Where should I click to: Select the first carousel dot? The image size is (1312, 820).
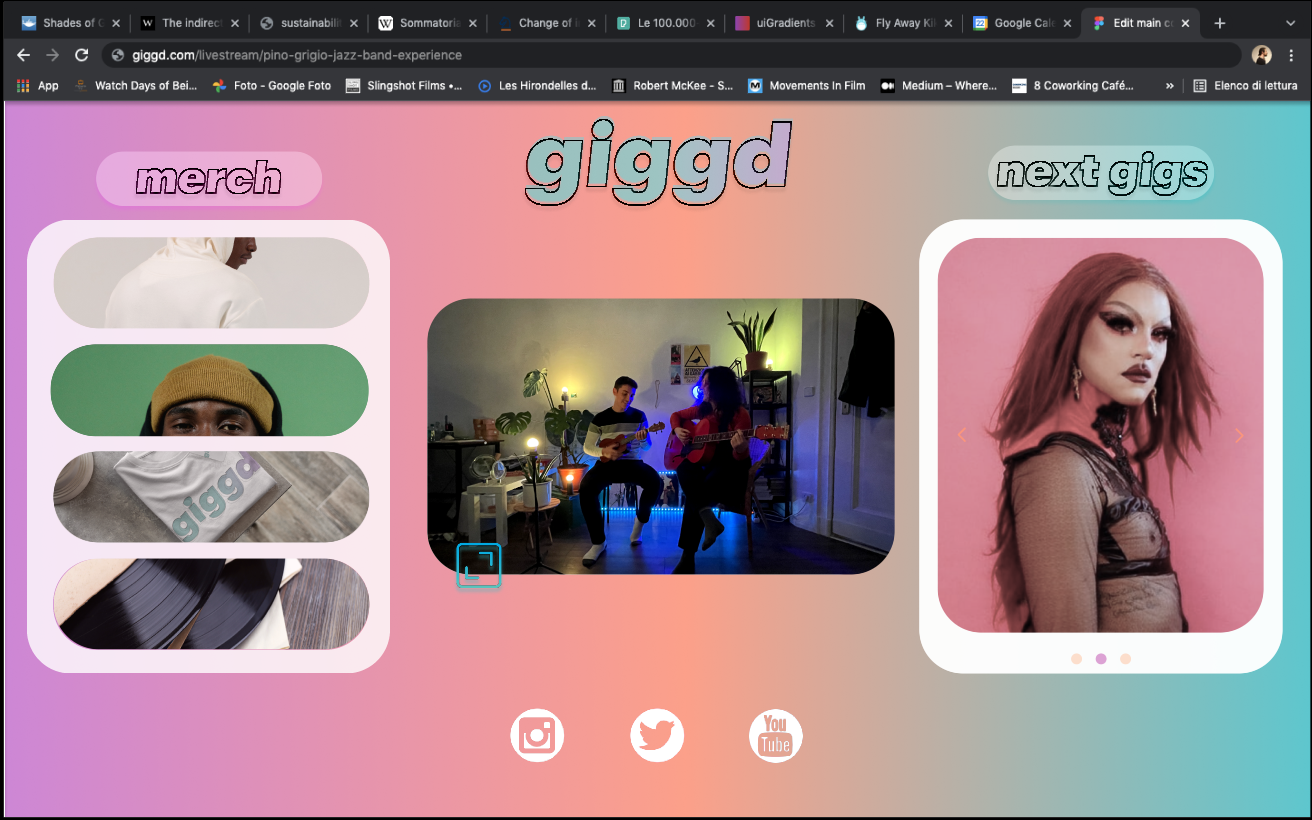click(x=1077, y=658)
